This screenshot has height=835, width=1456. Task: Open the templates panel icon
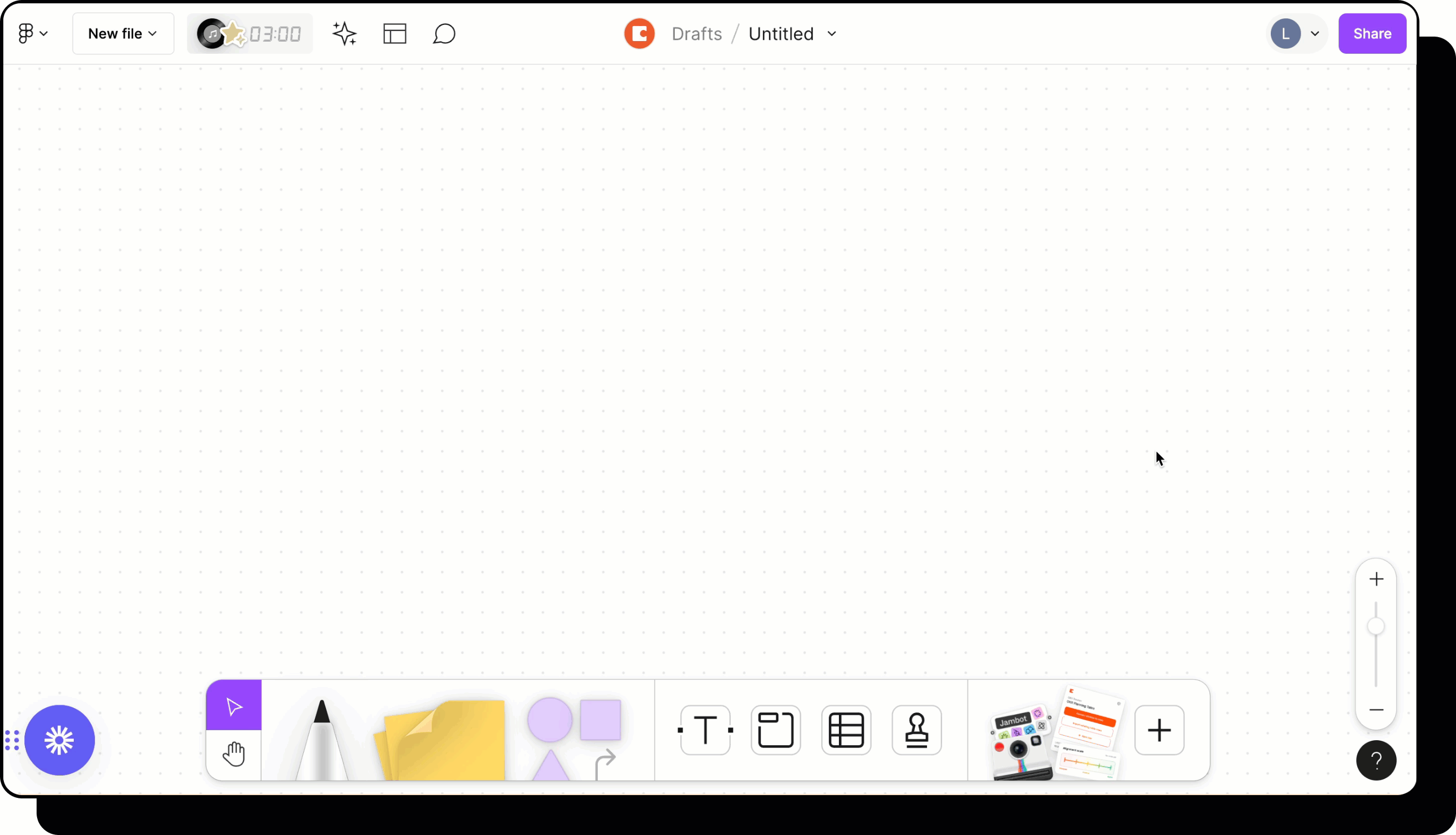coord(395,33)
